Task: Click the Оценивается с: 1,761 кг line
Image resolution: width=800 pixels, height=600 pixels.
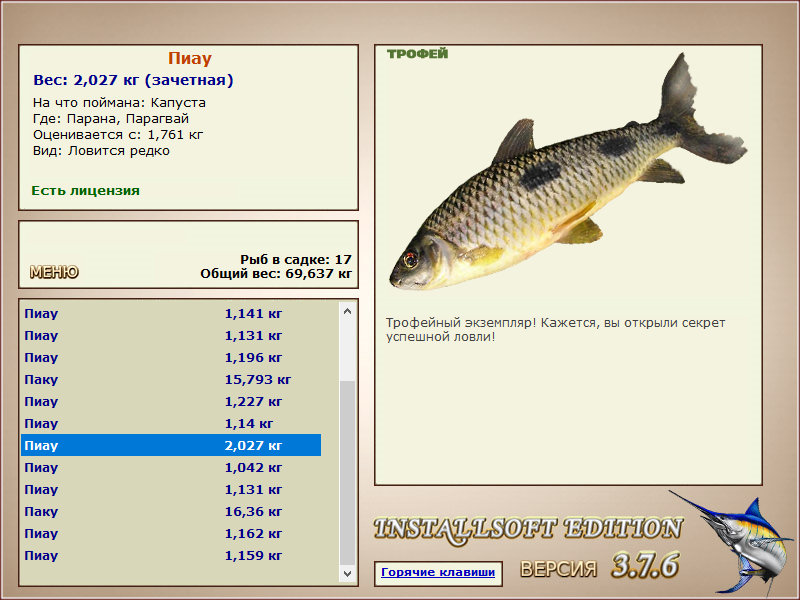Action: (118, 135)
